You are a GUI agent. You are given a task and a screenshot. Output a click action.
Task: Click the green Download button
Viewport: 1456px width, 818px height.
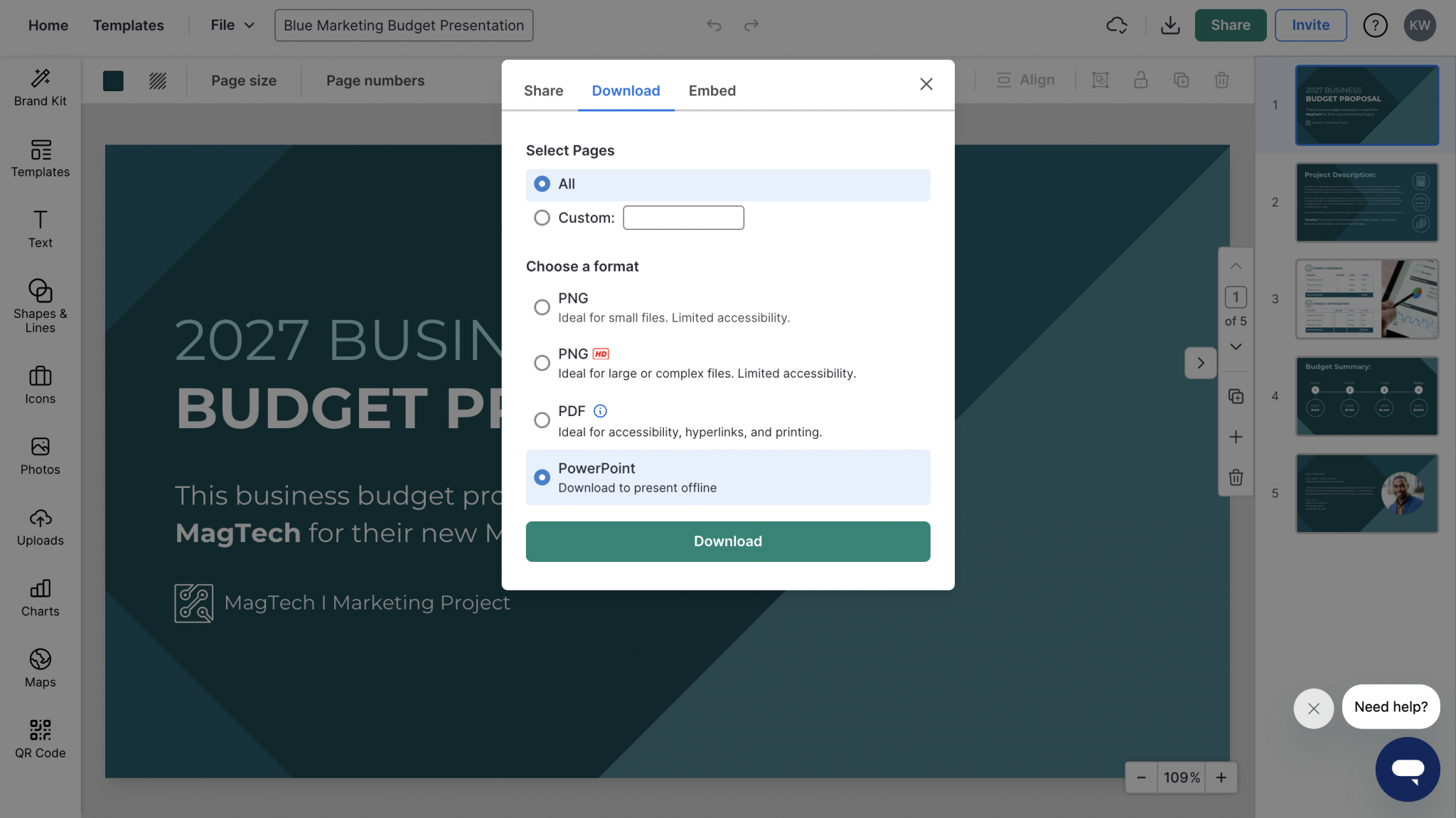pos(727,541)
